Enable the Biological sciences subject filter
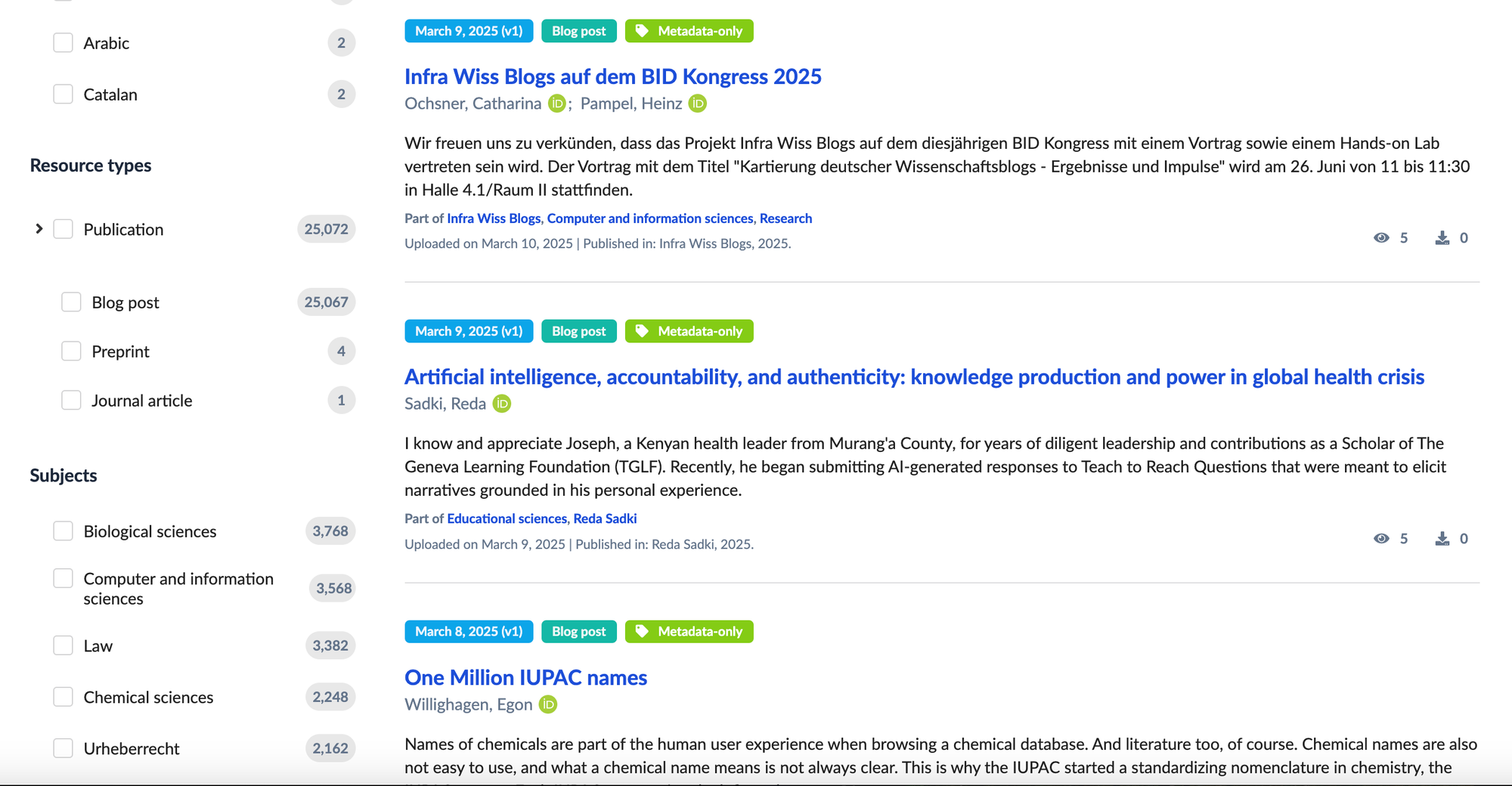The image size is (1512, 786). [64, 531]
